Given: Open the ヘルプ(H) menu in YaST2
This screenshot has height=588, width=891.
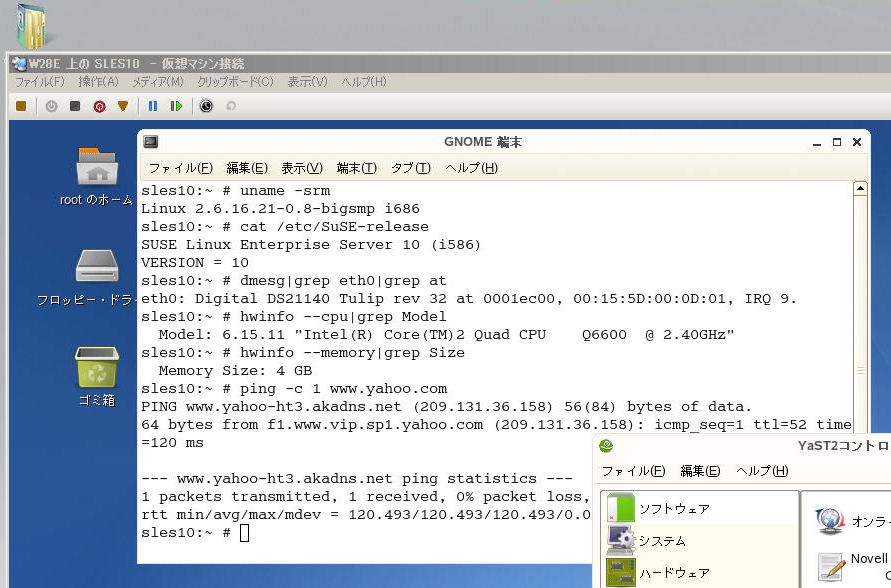Looking at the screenshot, I should click(x=763, y=471).
